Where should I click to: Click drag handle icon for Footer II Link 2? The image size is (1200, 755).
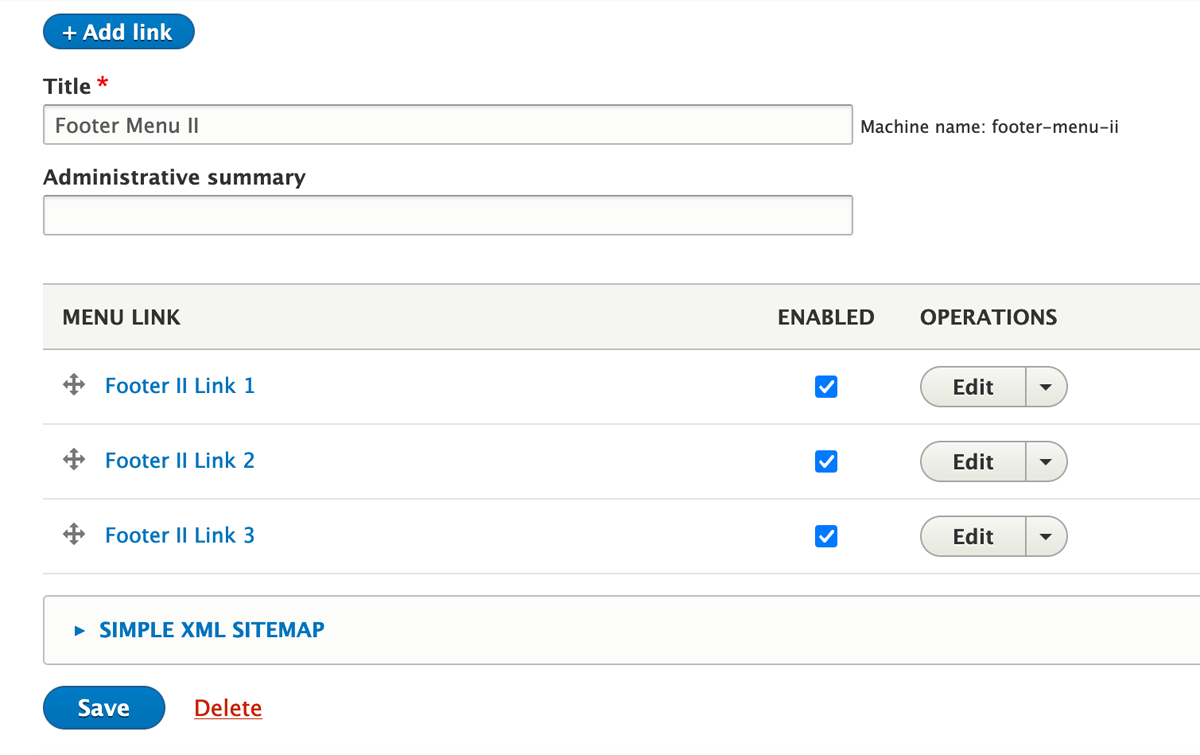(x=74, y=460)
